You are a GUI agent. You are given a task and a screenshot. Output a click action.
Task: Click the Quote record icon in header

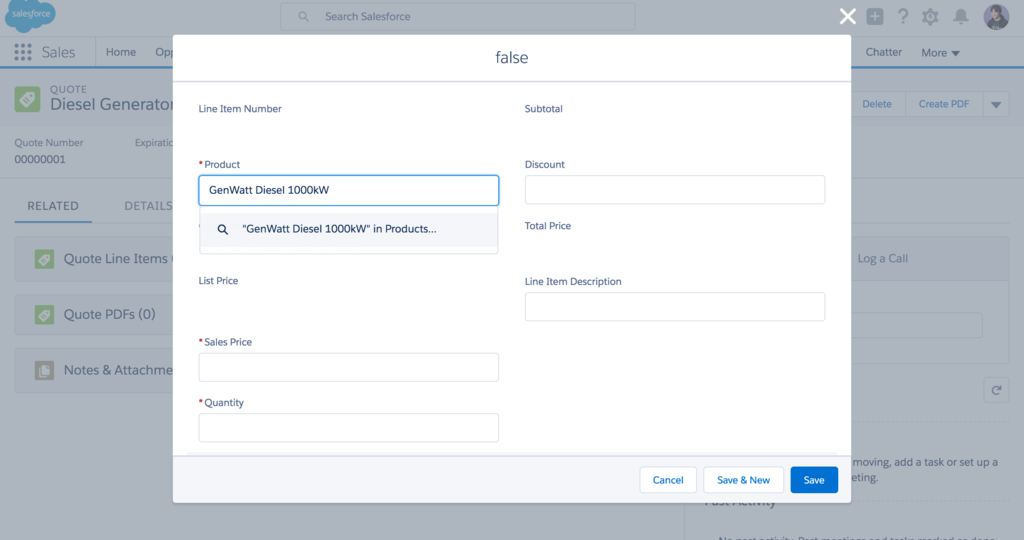tap(27, 99)
